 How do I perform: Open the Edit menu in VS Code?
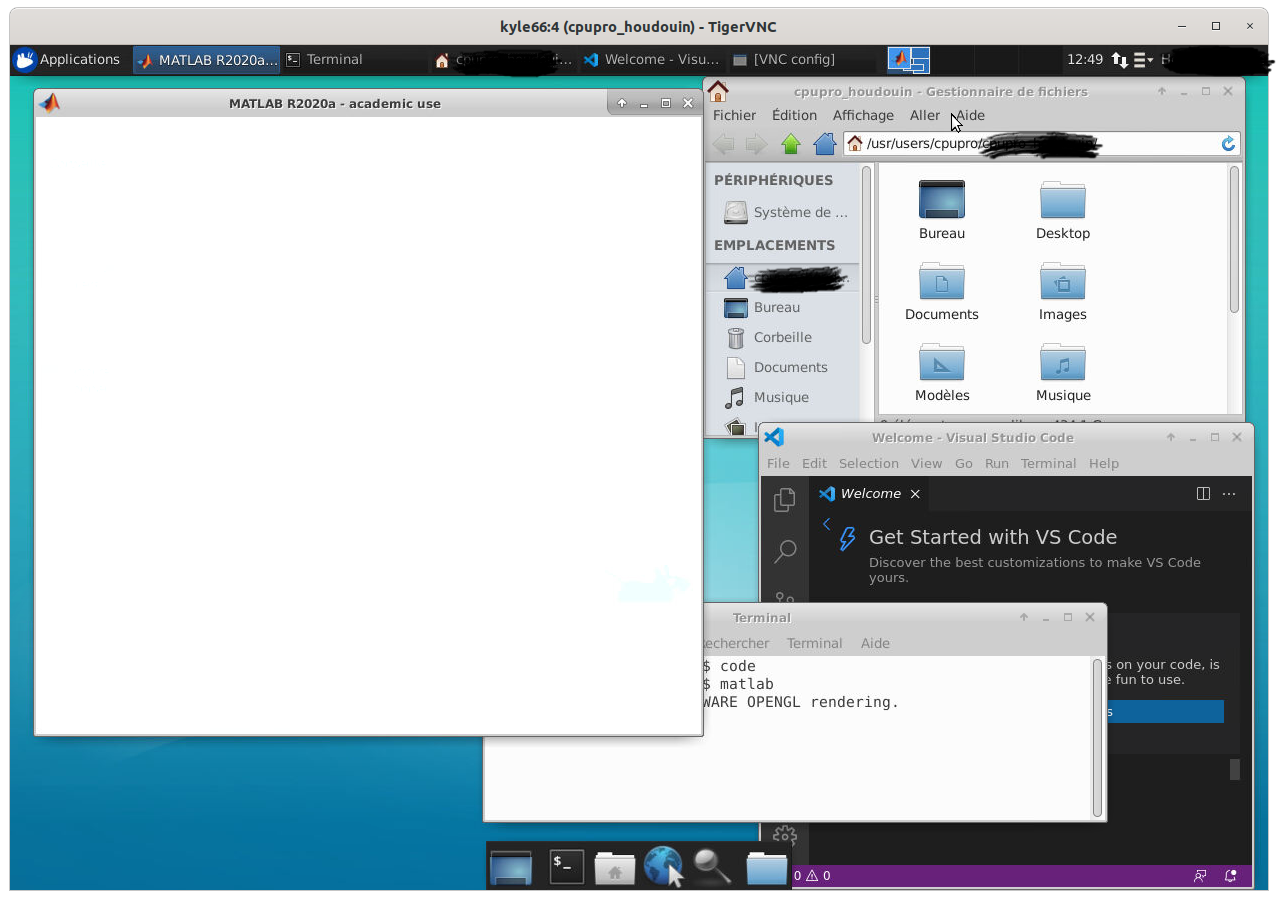(814, 463)
